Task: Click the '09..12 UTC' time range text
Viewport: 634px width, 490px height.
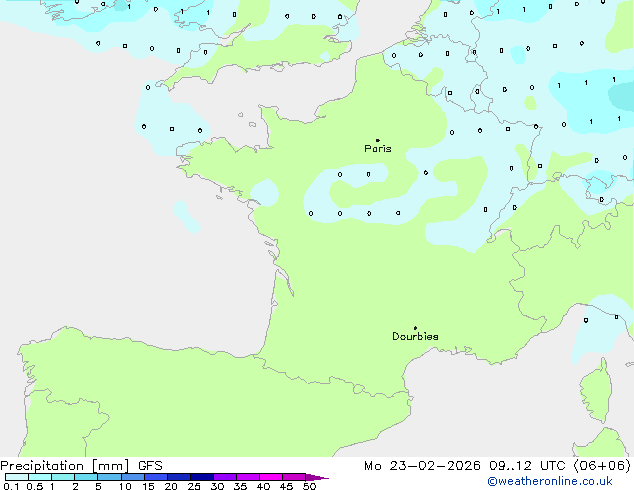Action: (527, 466)
